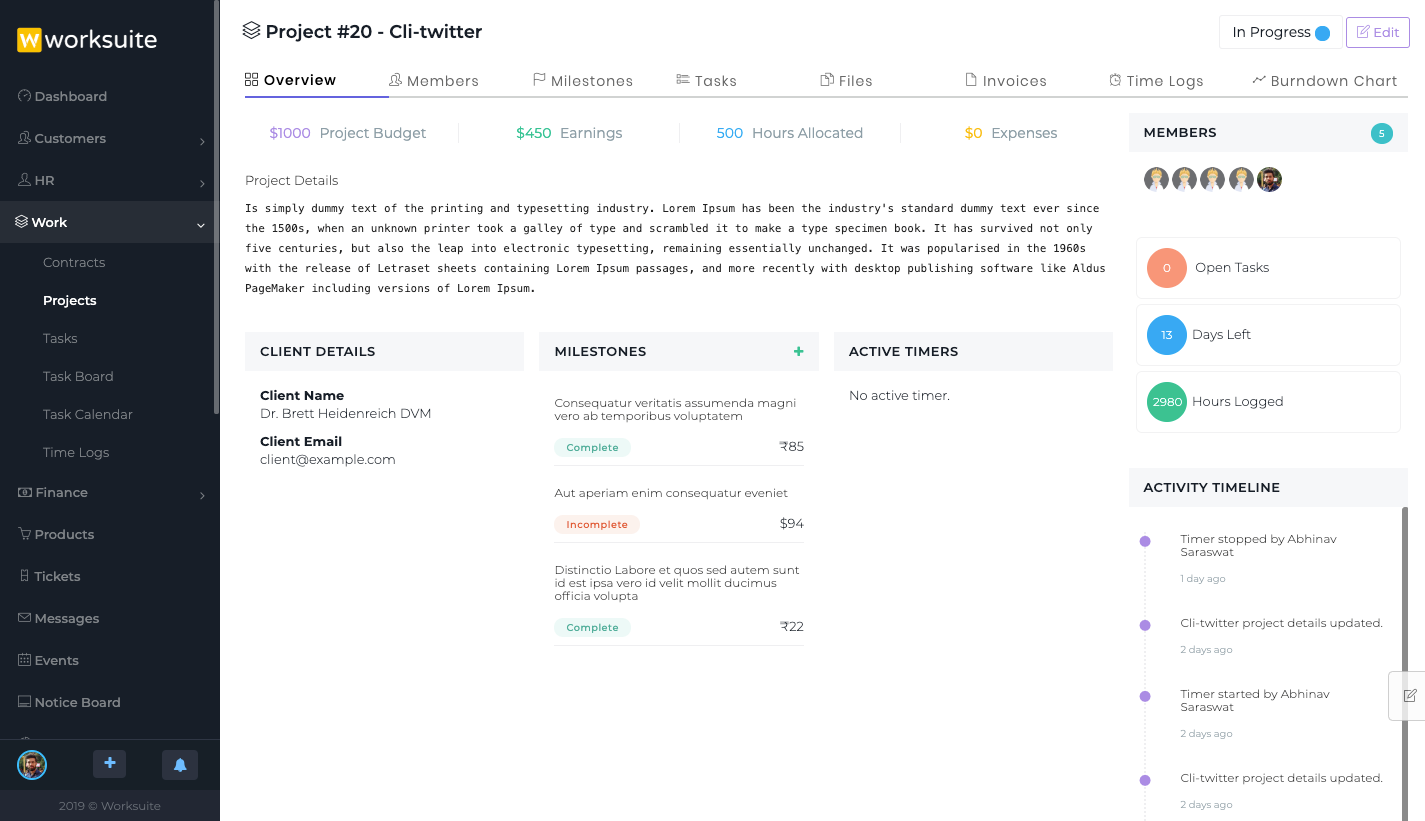This screenshot has width=1425, height=821.
Task: Open the floating sticky note icon
Action: (x=1409, y=695)
